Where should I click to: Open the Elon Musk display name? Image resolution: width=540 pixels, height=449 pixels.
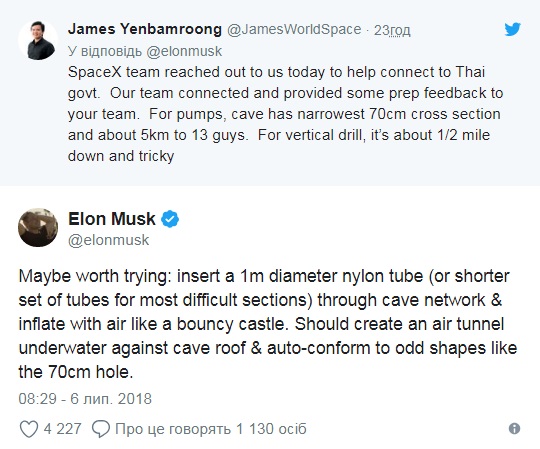point(112,219)
